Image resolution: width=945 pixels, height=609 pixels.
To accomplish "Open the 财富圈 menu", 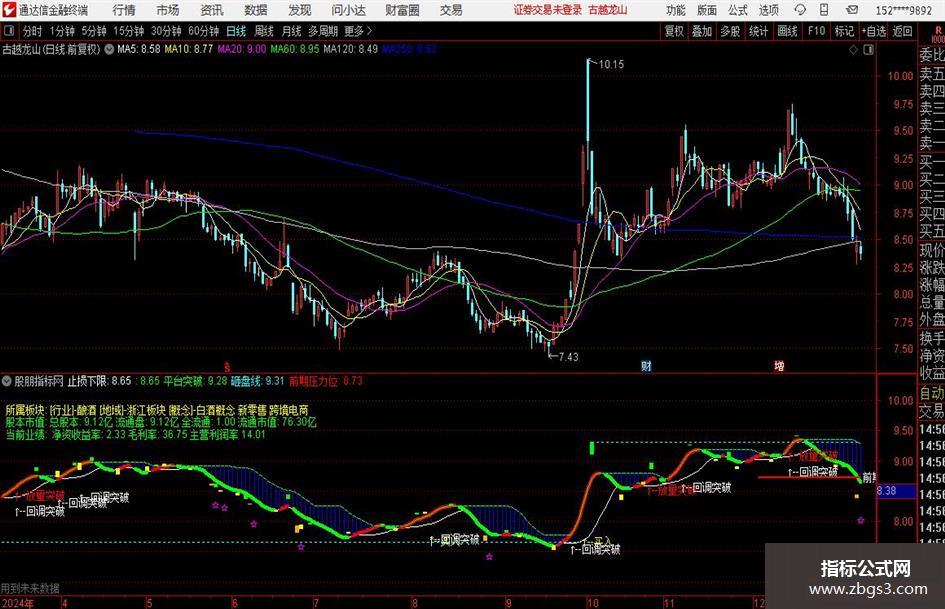I will [x=402, y=10].
